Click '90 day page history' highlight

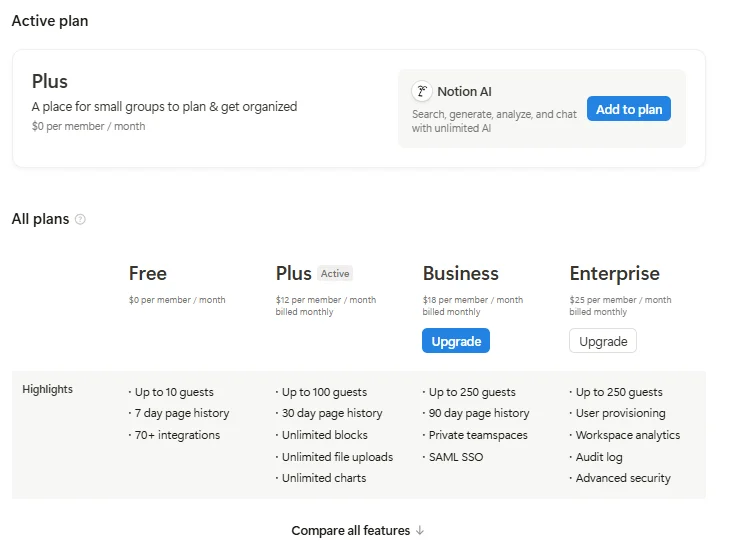pyautogui.click(x=479, y=413)
